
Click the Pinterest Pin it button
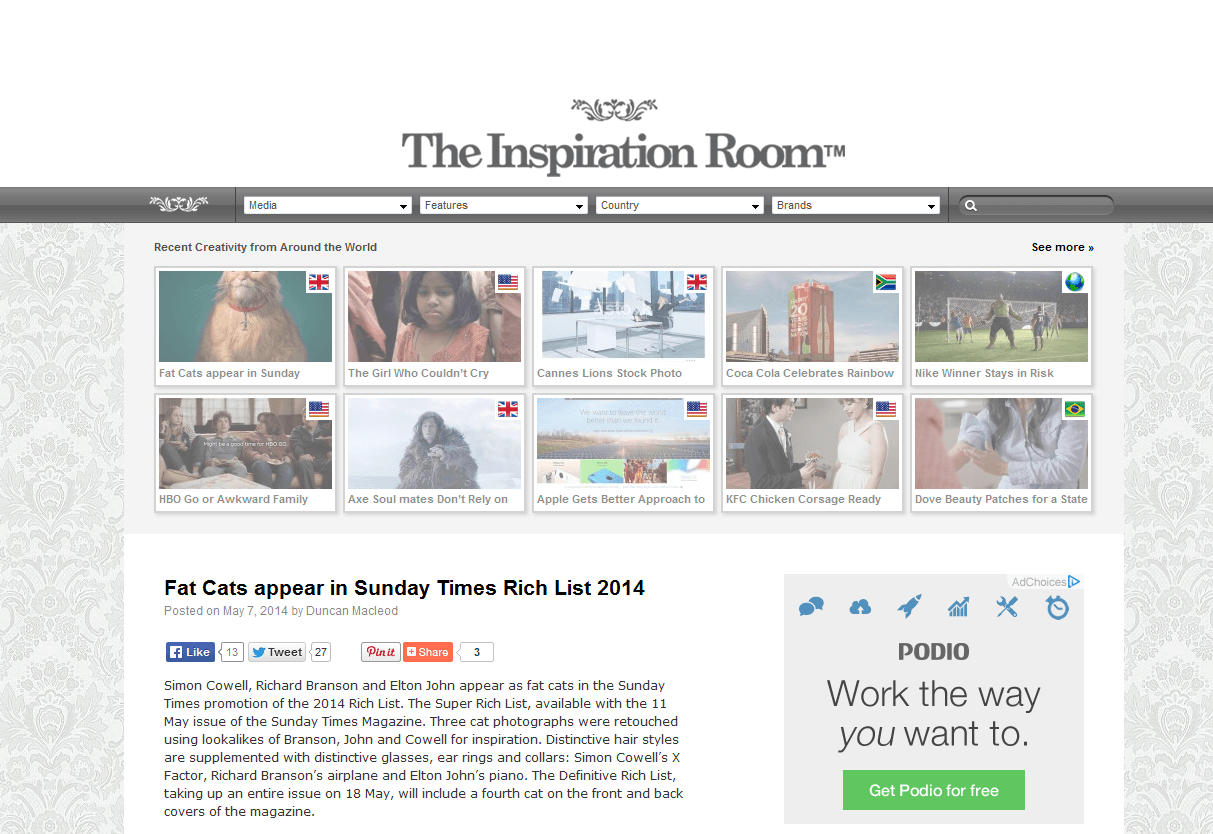tap(380, 652)
